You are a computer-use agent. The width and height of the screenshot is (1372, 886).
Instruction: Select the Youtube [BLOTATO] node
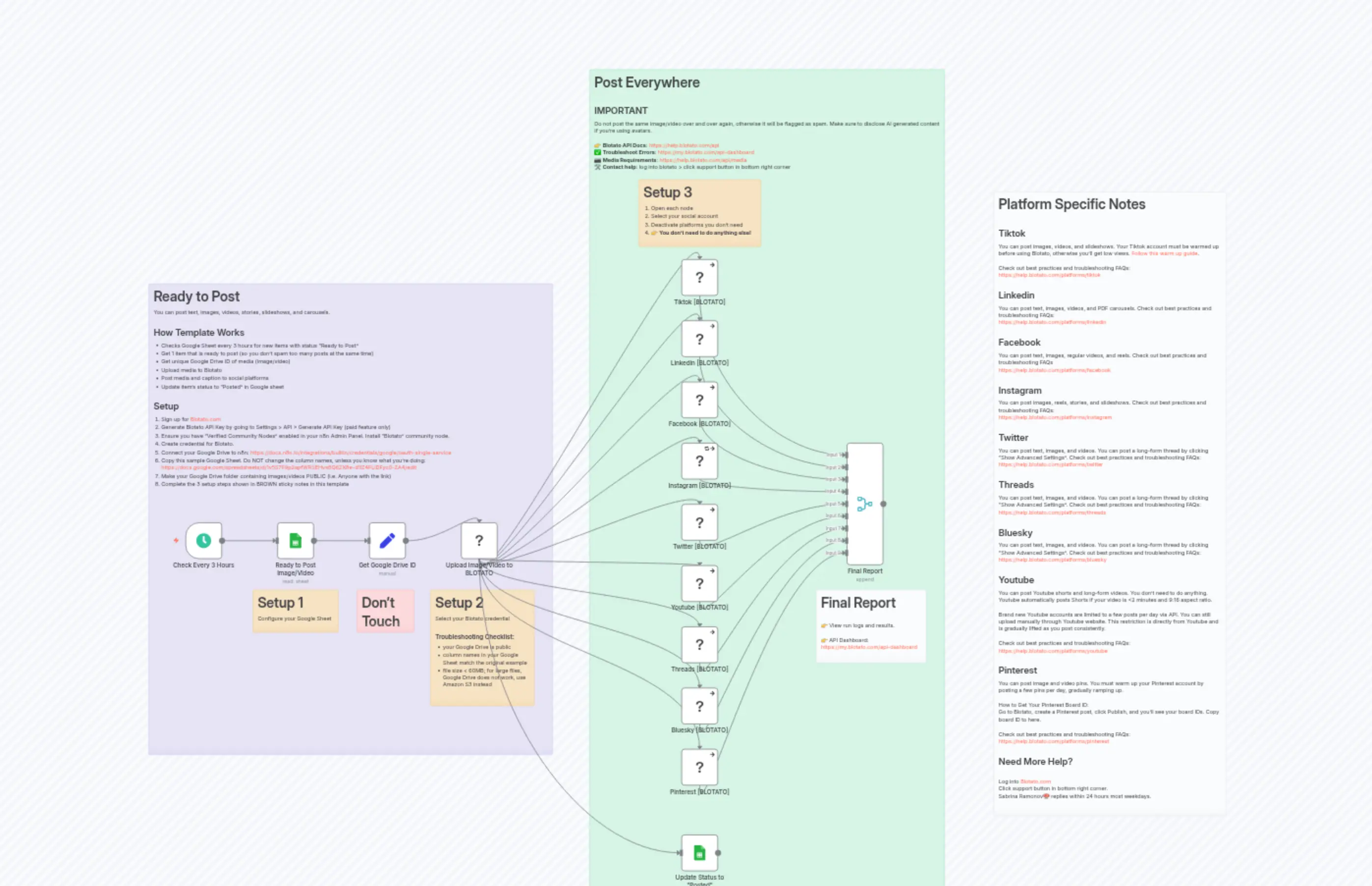(x=699, y=583)
